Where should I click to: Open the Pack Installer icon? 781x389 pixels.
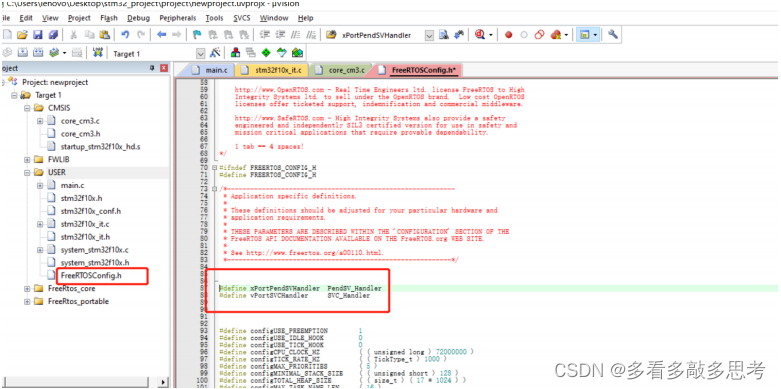tap(297, 52)
